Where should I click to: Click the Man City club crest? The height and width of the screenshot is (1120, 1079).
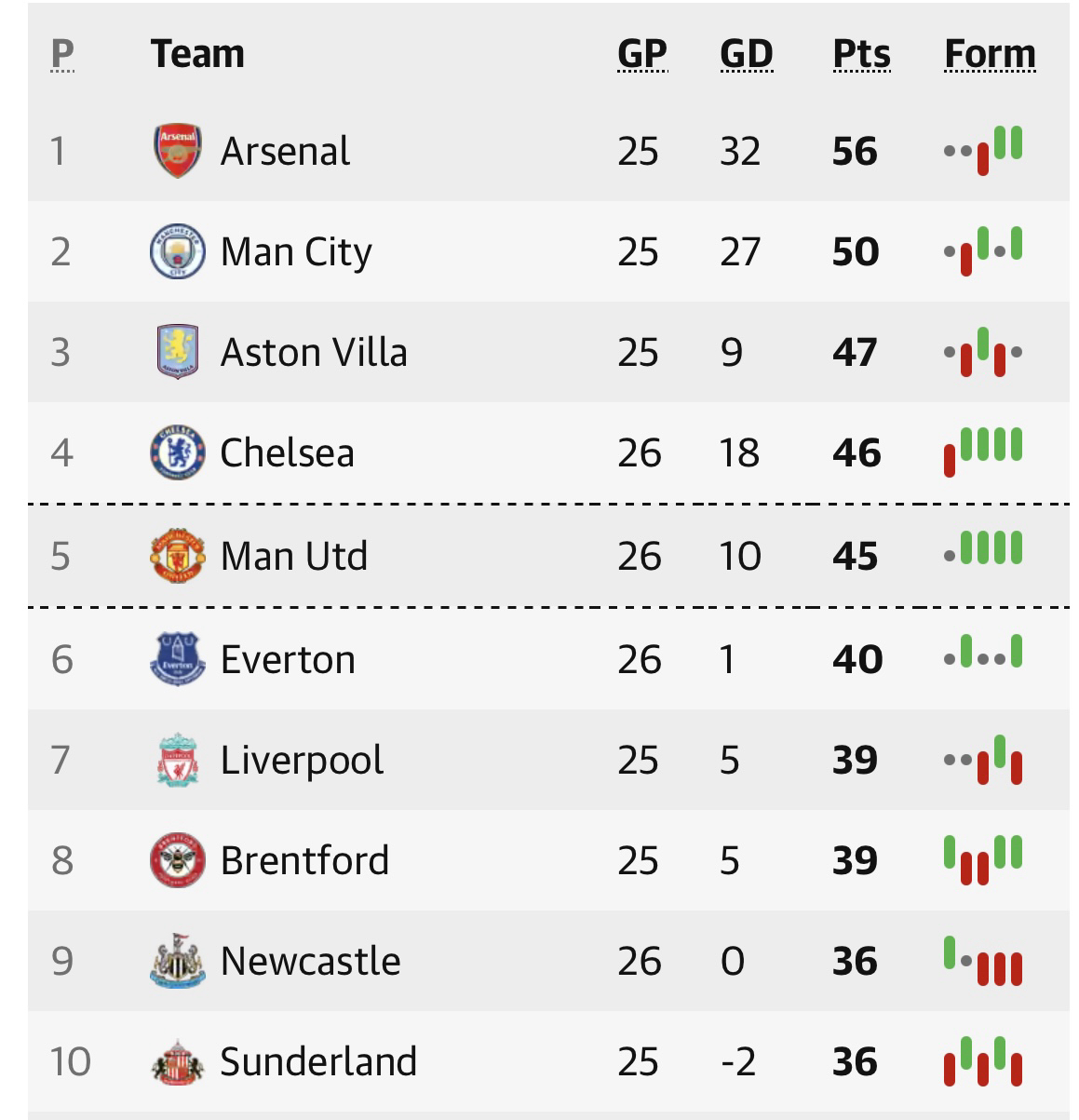pyautogui.click(x=177, y=251)
